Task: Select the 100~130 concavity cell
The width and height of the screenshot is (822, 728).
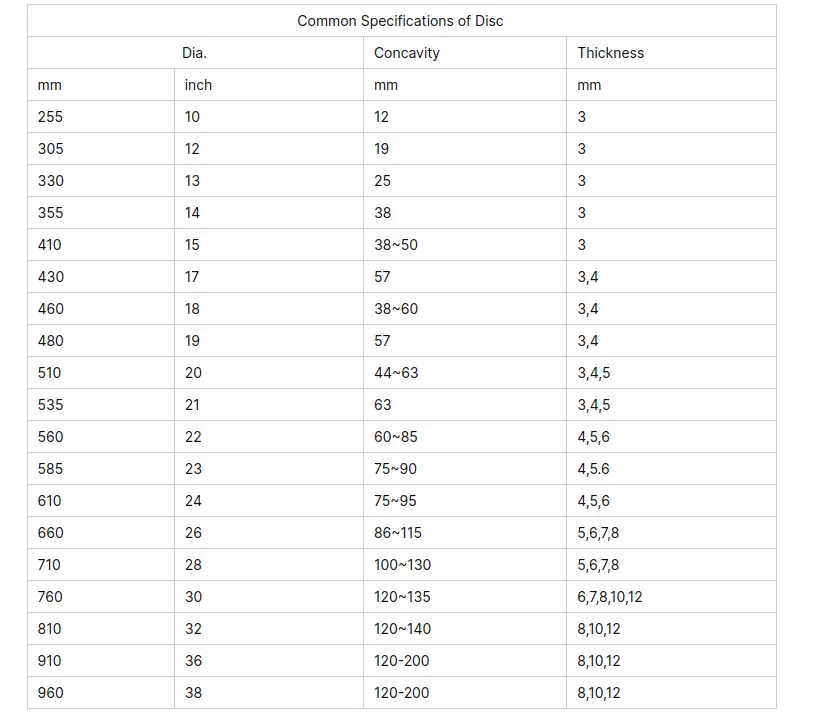Action: pos(402,565)
